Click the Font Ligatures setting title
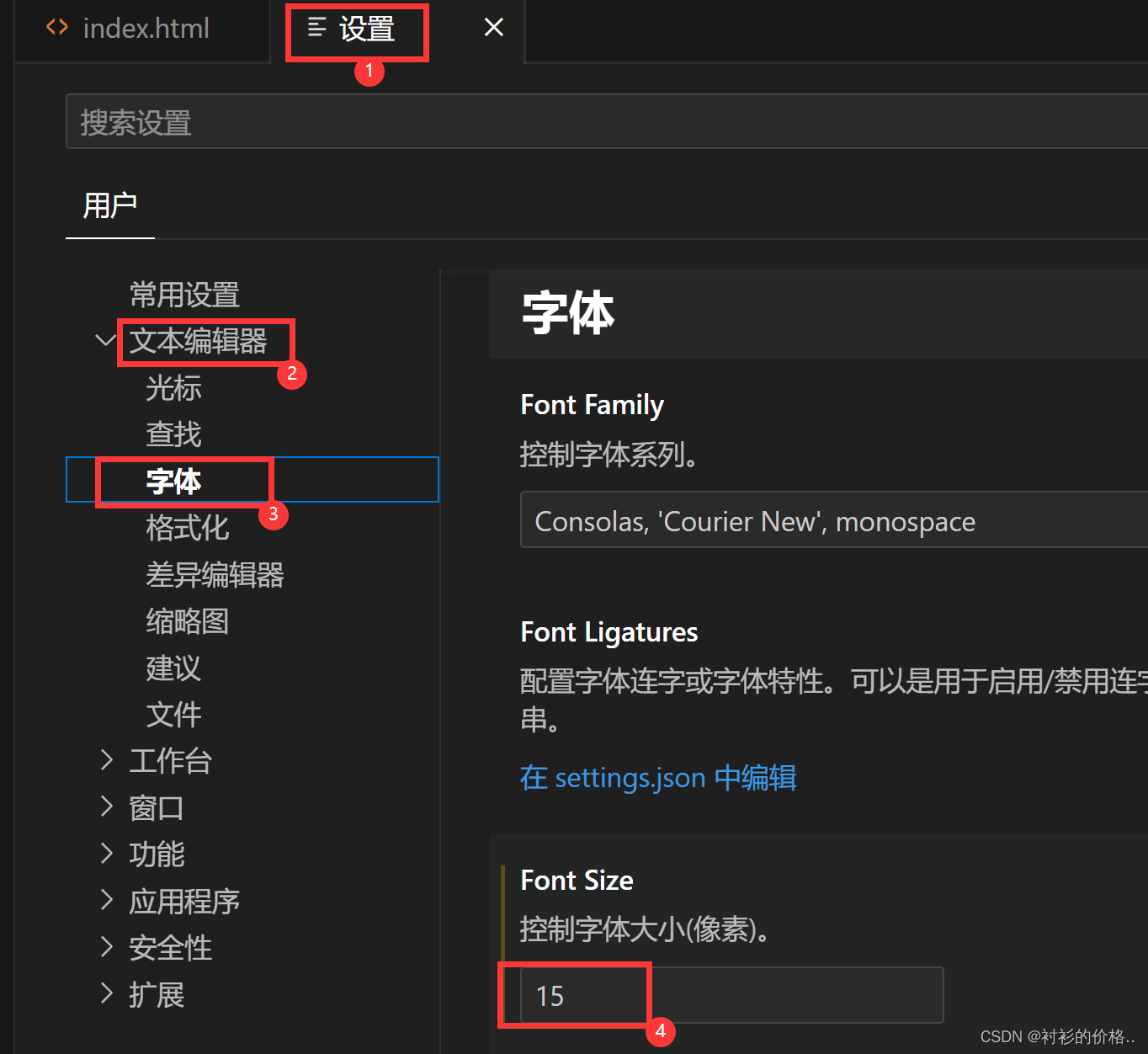The height and width of the screenshot is (1054, 1148). (x=609, y=632)
